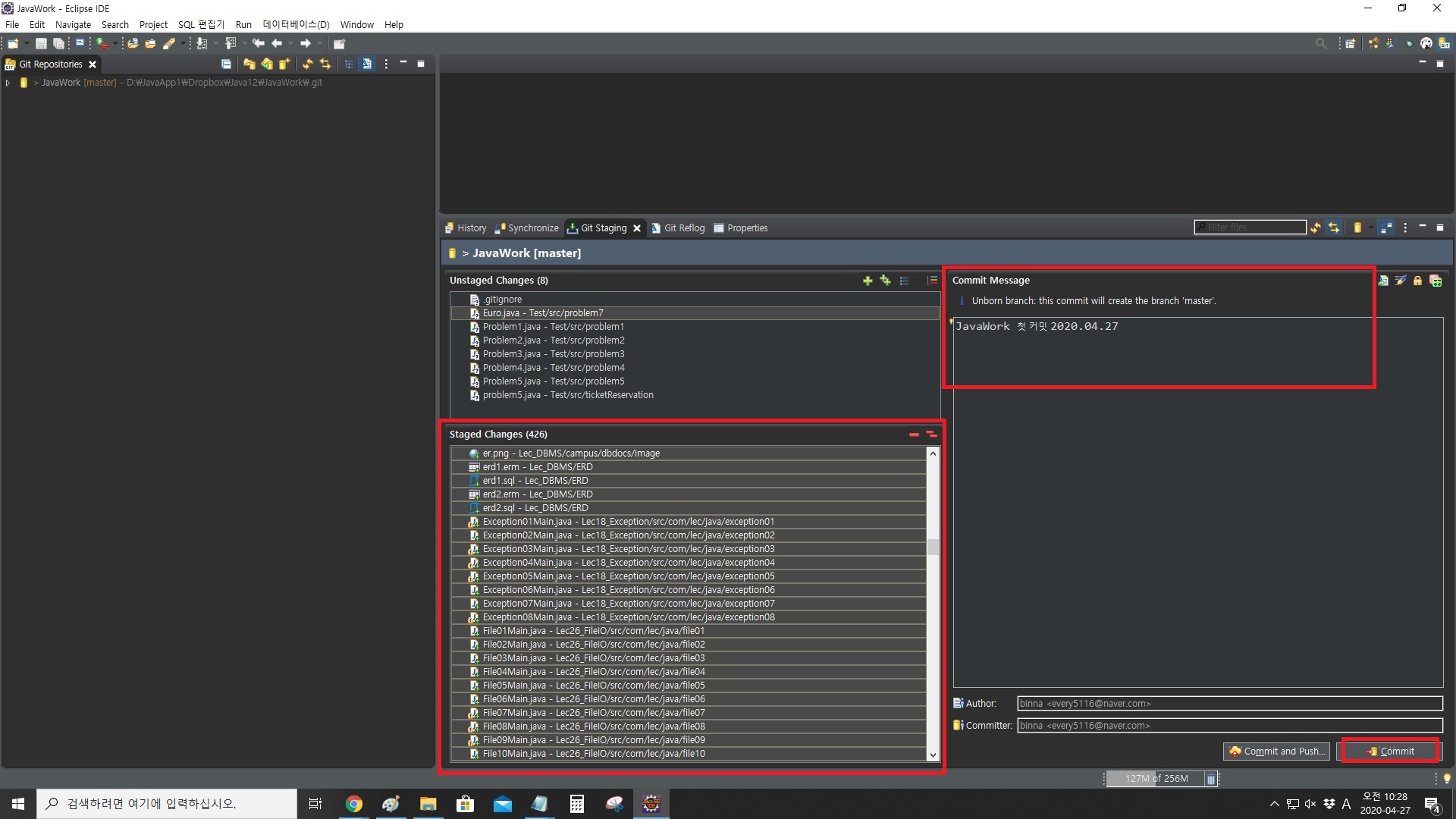Expand the JavaWork repository tree node

[x=8, y=83]
